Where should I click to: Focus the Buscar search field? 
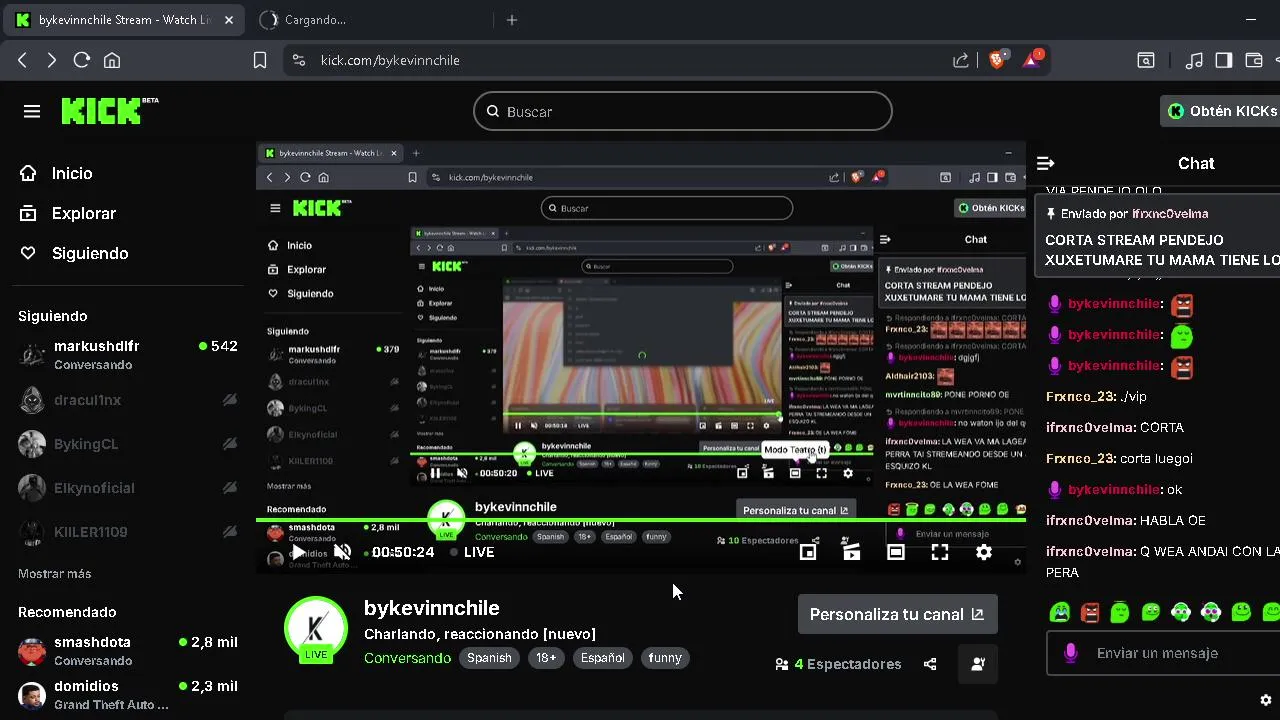tap(683, 111)
